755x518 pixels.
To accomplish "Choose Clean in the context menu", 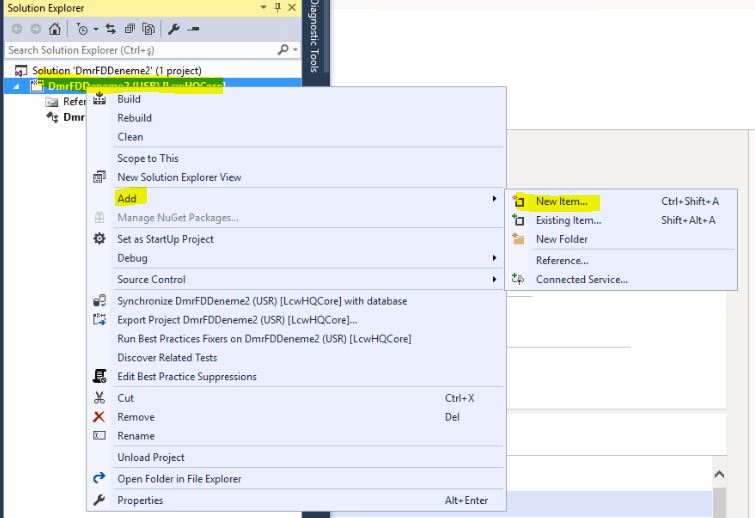I will coord(130,137).
